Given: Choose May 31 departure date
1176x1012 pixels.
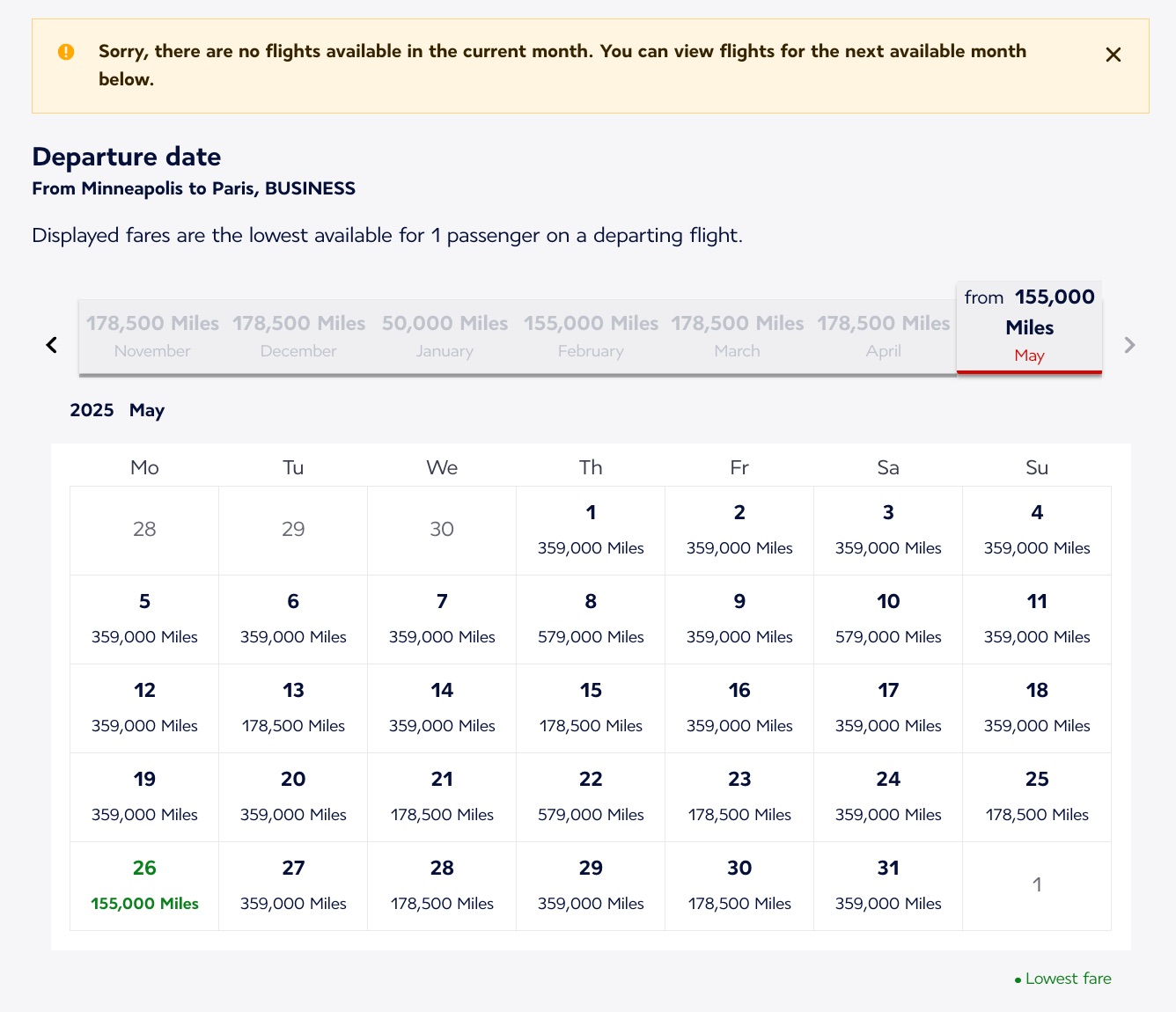Looking at the screenshot, I should coord(887,885).
